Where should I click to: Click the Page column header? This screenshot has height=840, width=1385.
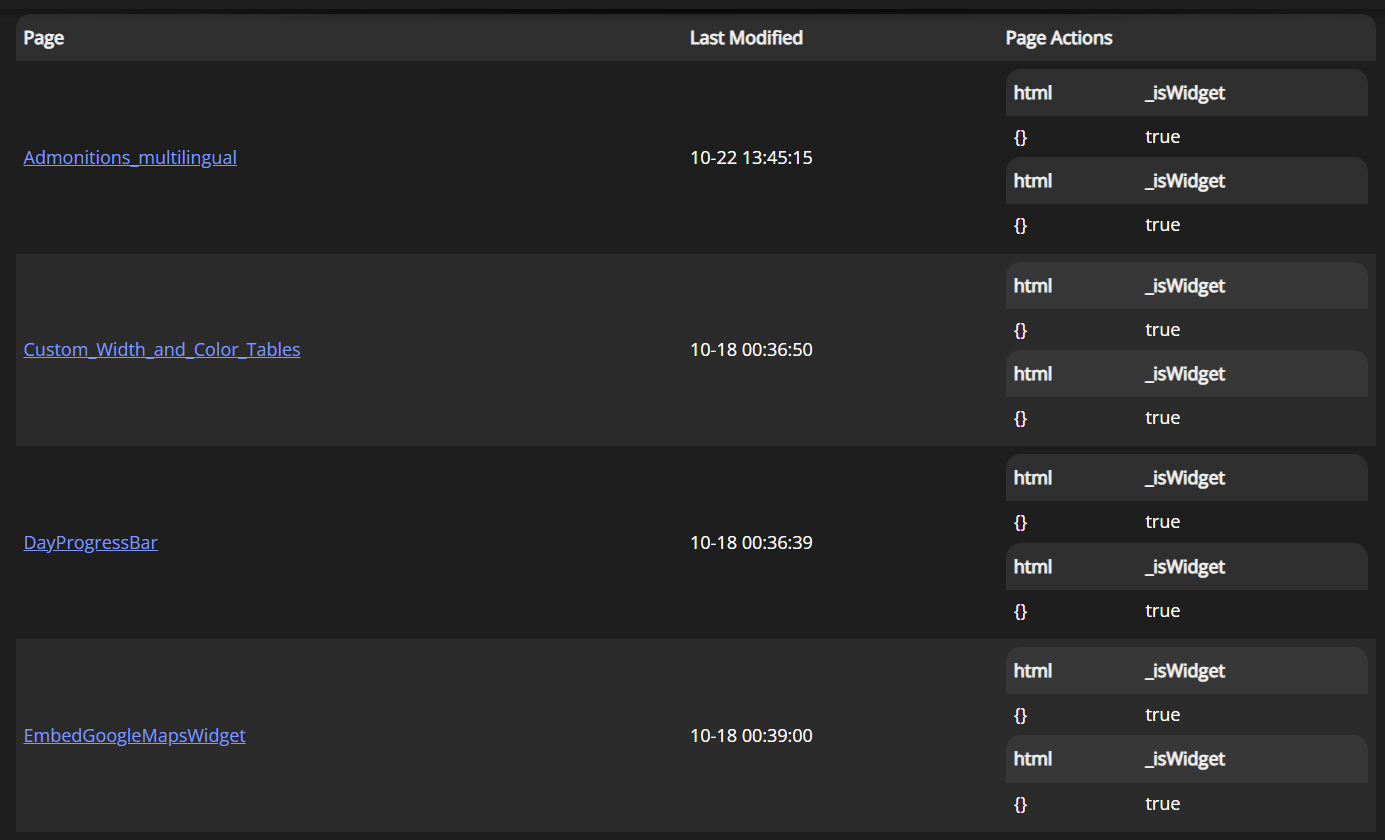point(44,38)
